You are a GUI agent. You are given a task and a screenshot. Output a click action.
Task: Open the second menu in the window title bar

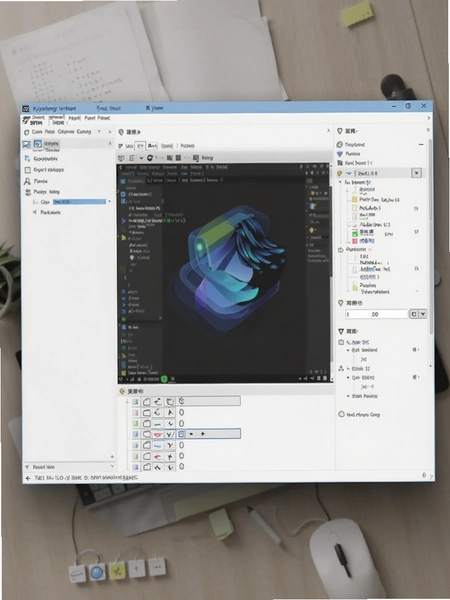coord(109,108)
